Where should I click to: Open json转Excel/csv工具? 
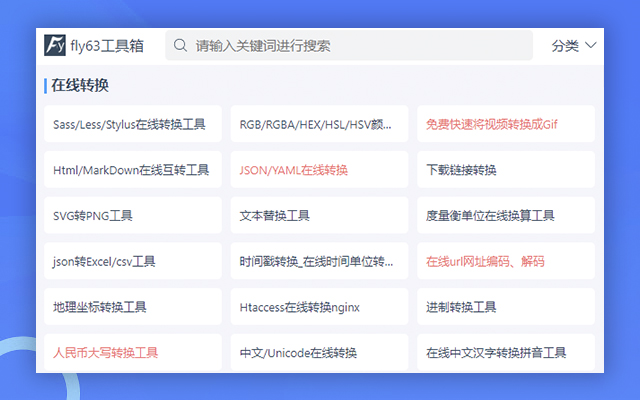coord(133,261)
